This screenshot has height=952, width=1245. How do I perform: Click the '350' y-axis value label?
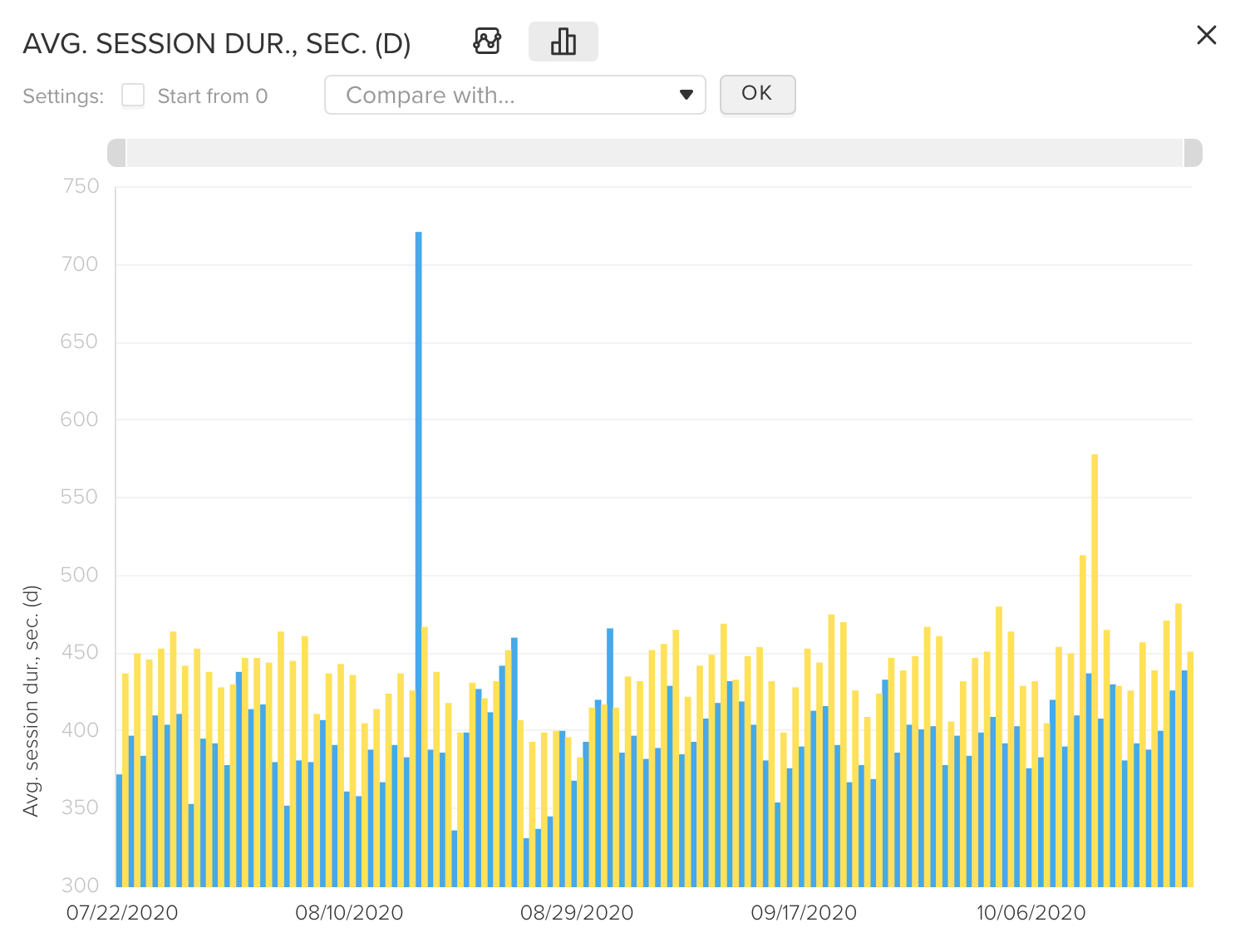(x=80, y=807)
